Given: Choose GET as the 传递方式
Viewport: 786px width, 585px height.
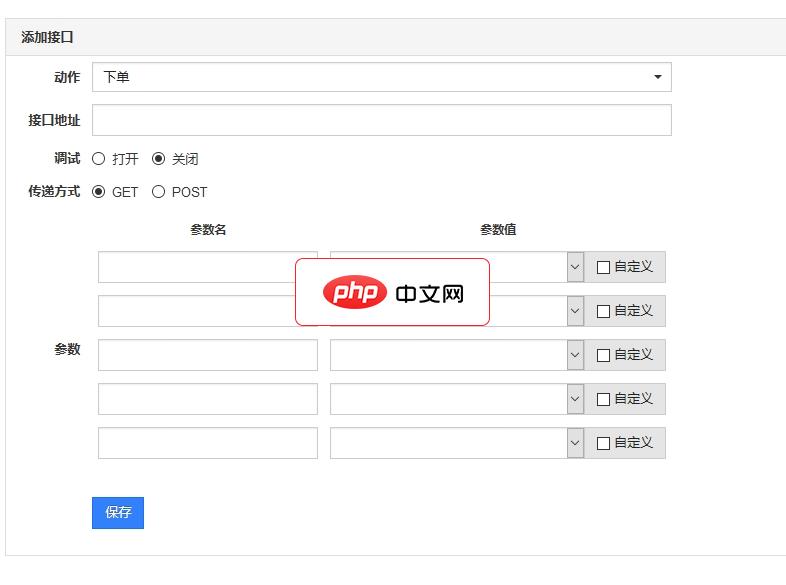Looking at the screenshot, I should pos(99,192).
